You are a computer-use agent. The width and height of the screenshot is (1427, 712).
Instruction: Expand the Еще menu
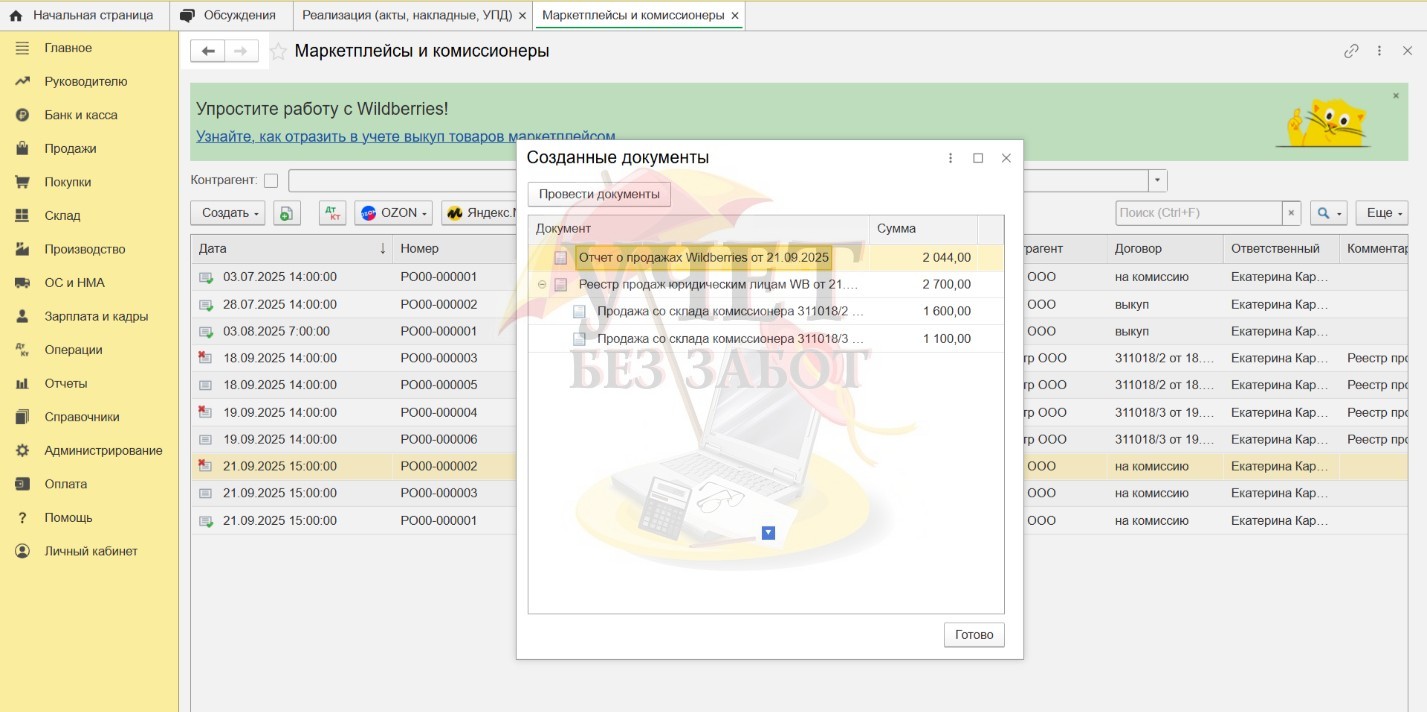coord(1385,213)
